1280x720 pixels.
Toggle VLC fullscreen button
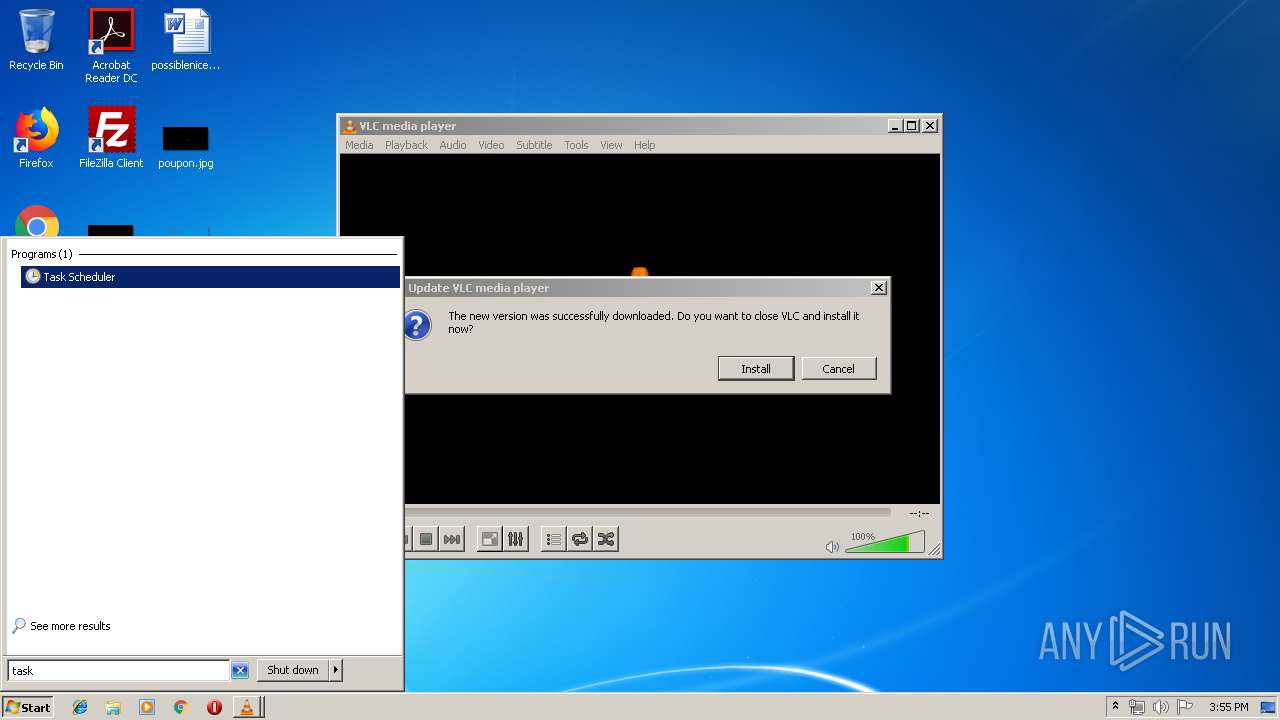coord(489,539)
